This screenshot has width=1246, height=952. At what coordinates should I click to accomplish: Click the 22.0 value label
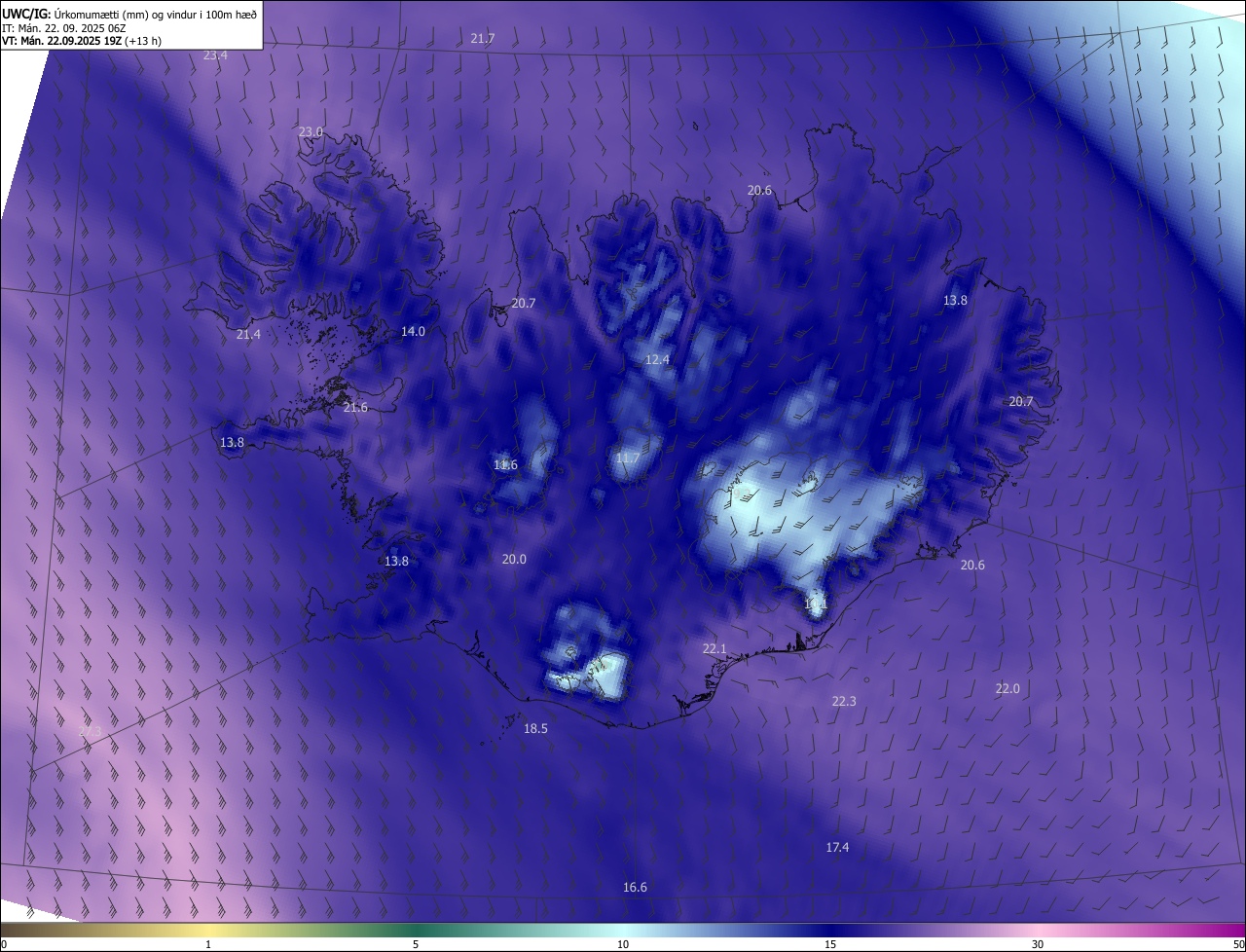1008,689
